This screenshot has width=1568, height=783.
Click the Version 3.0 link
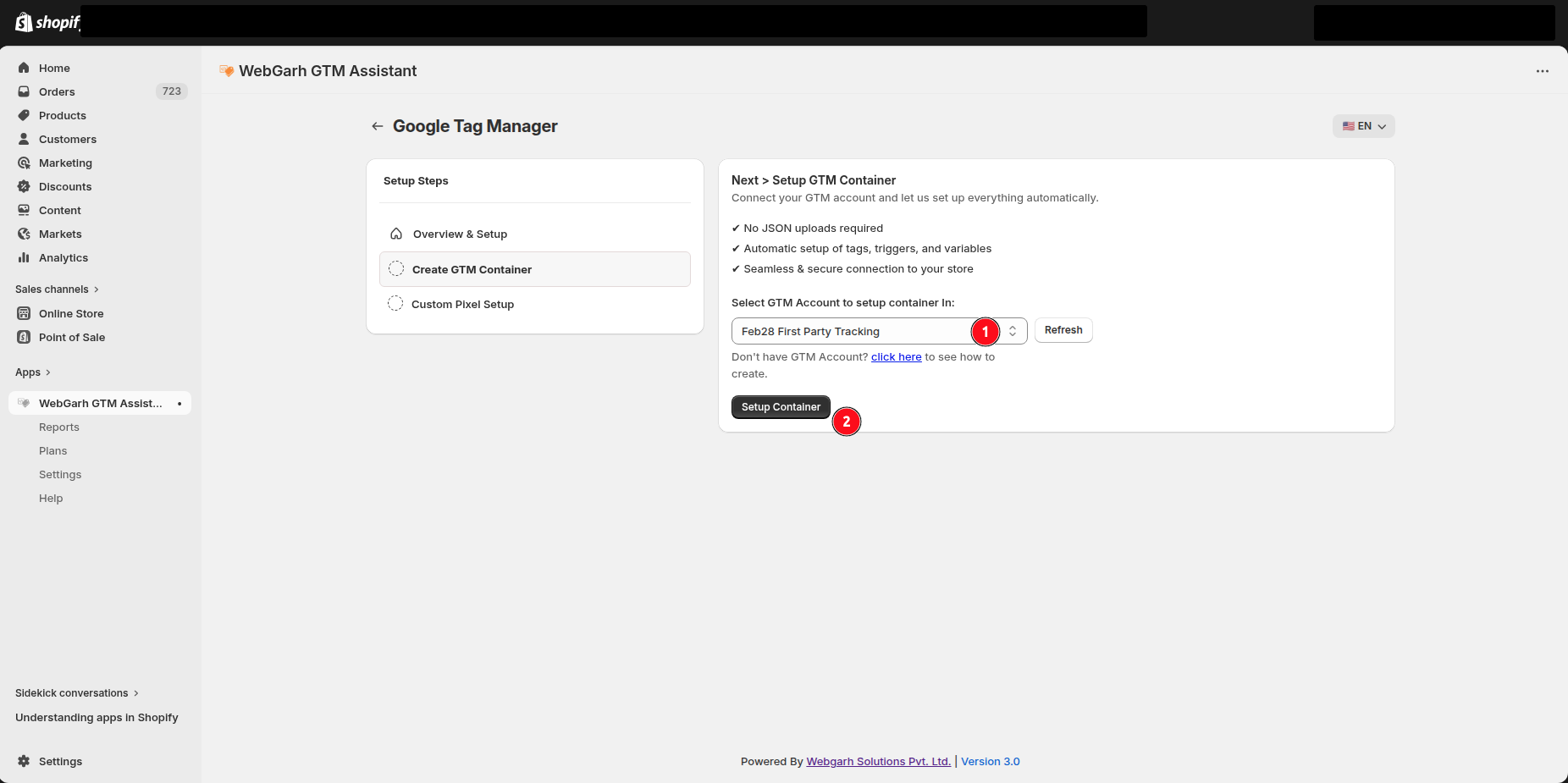(x=991, y=762)
